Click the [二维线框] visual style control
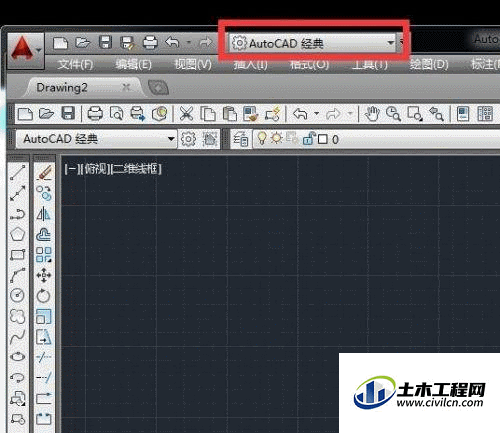This screenshot has width=500, height=433. coord(135,169)
